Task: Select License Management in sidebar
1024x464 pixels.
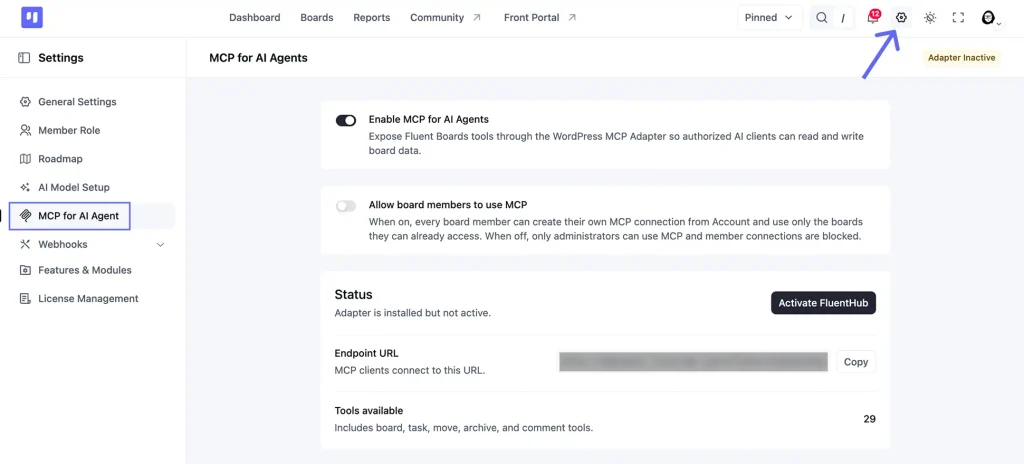Action: 88,299
